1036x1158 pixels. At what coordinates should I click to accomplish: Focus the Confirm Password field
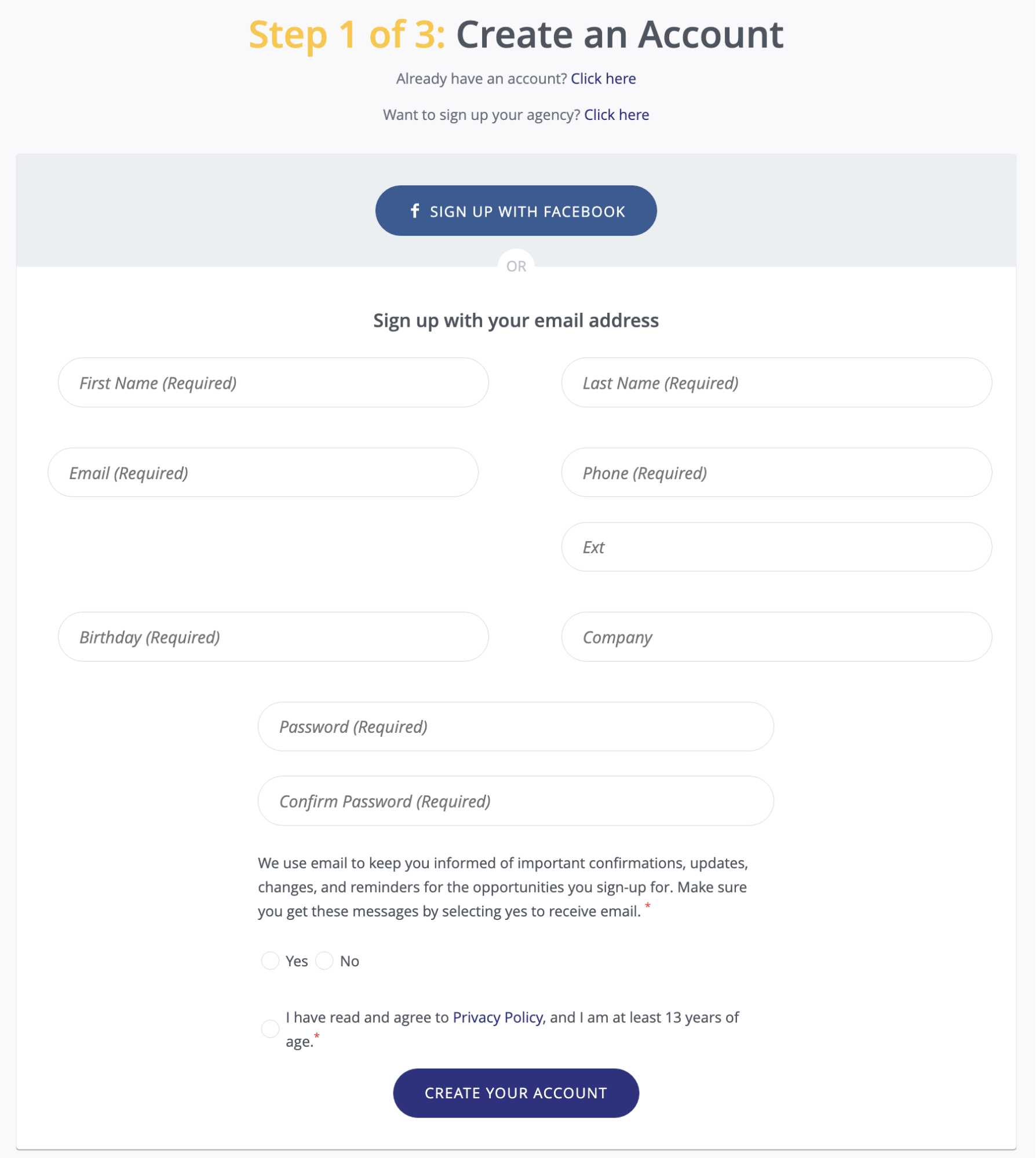point(516,801)
